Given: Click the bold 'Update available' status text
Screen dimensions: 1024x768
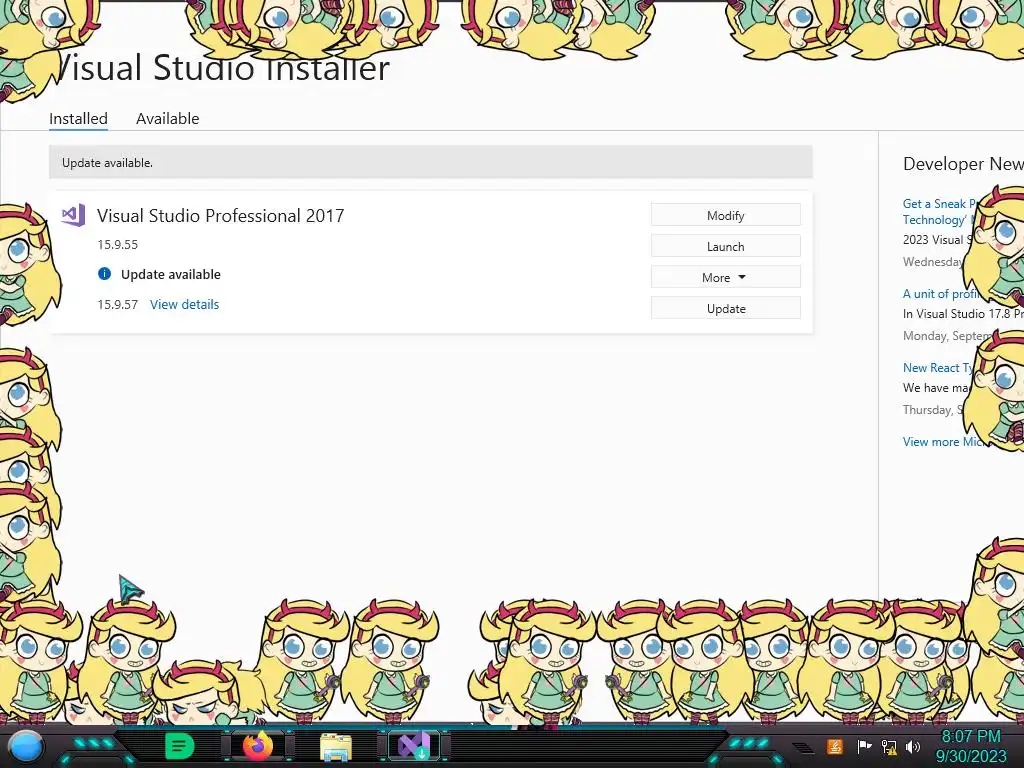Looking at the screenshot, I should (x=170, y=274).
